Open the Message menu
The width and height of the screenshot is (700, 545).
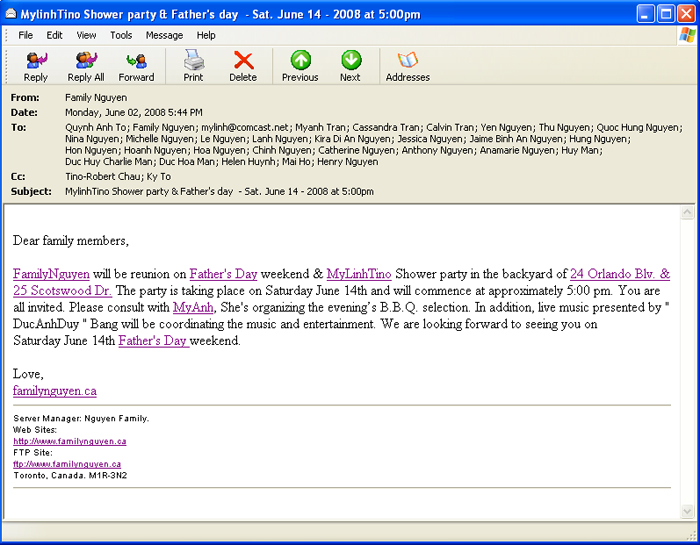(164, 35)
